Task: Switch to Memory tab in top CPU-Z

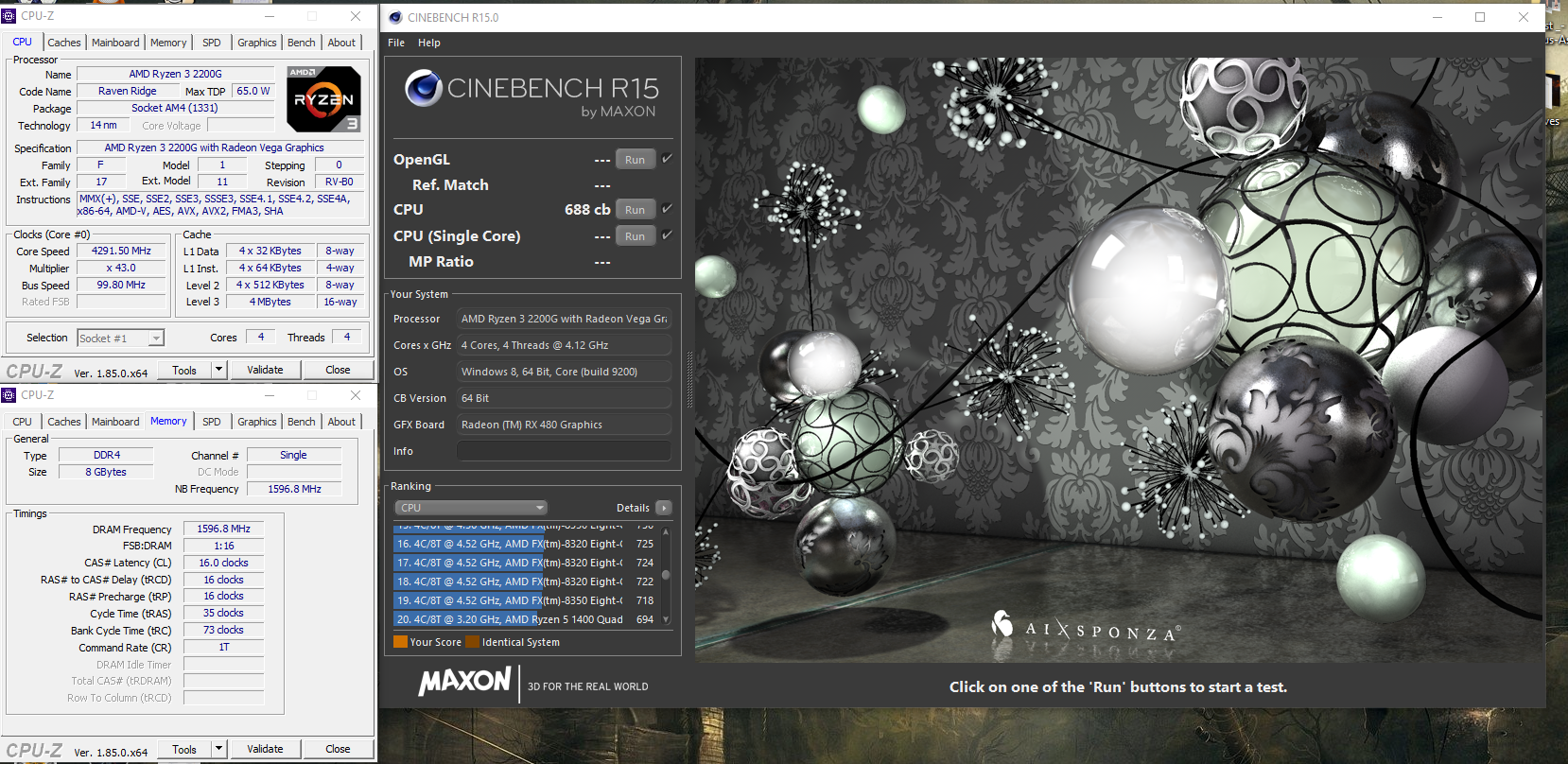Action: pyautogui.click(x=168, y=43)
